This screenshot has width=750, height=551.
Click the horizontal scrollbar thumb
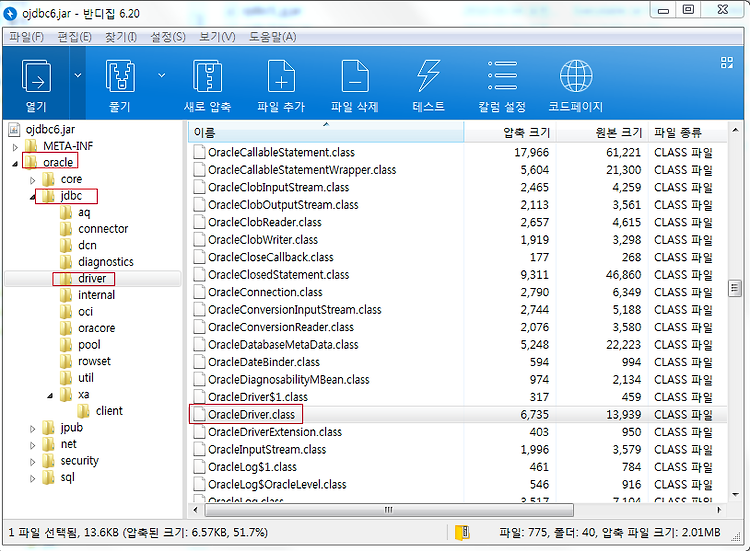pos(389,510)
